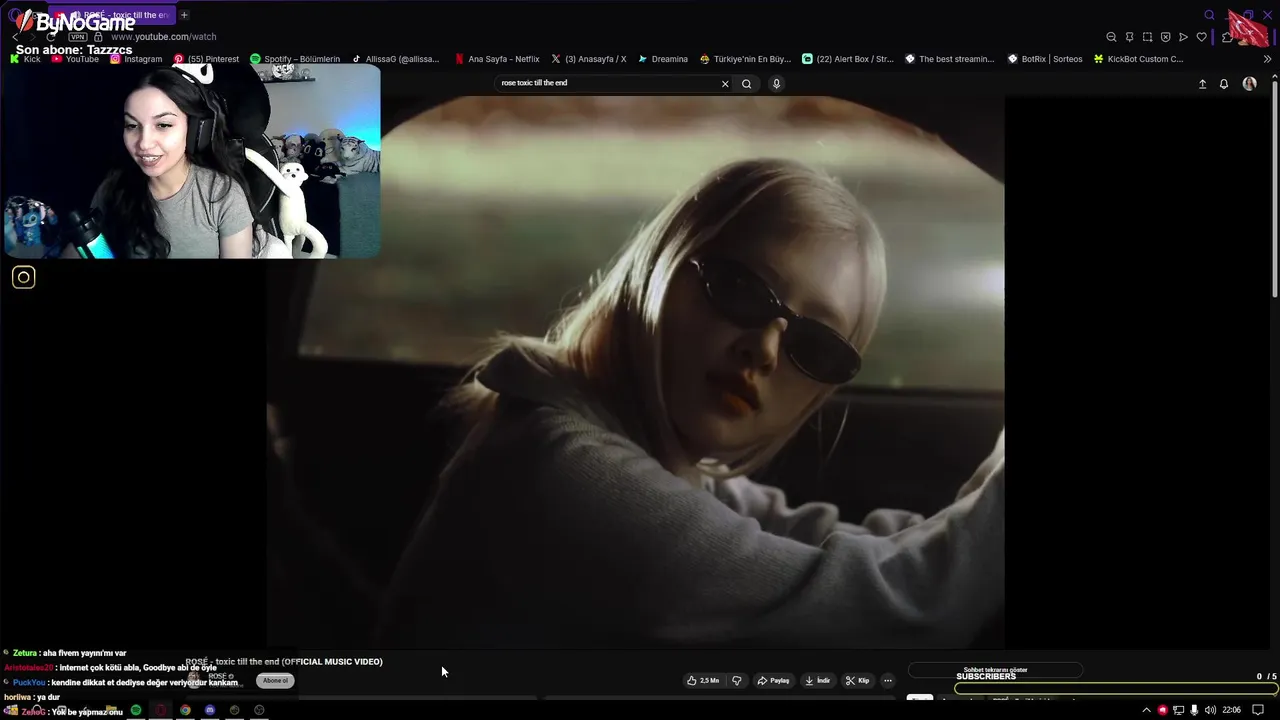Viewport: 1280px width, 720px height.
Task: Open more actions three-dot menu
Action: [887, 681]
